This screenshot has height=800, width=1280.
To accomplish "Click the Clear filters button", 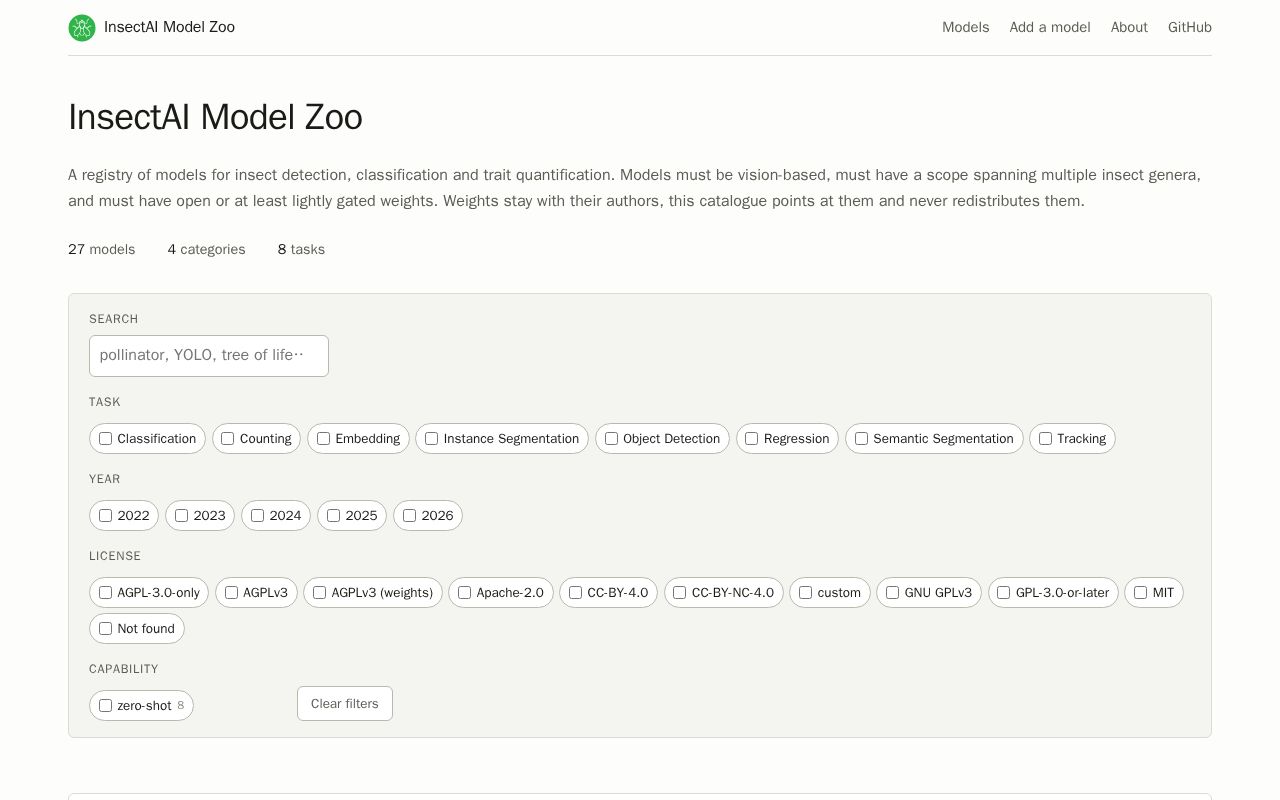I will coord(345,704).
